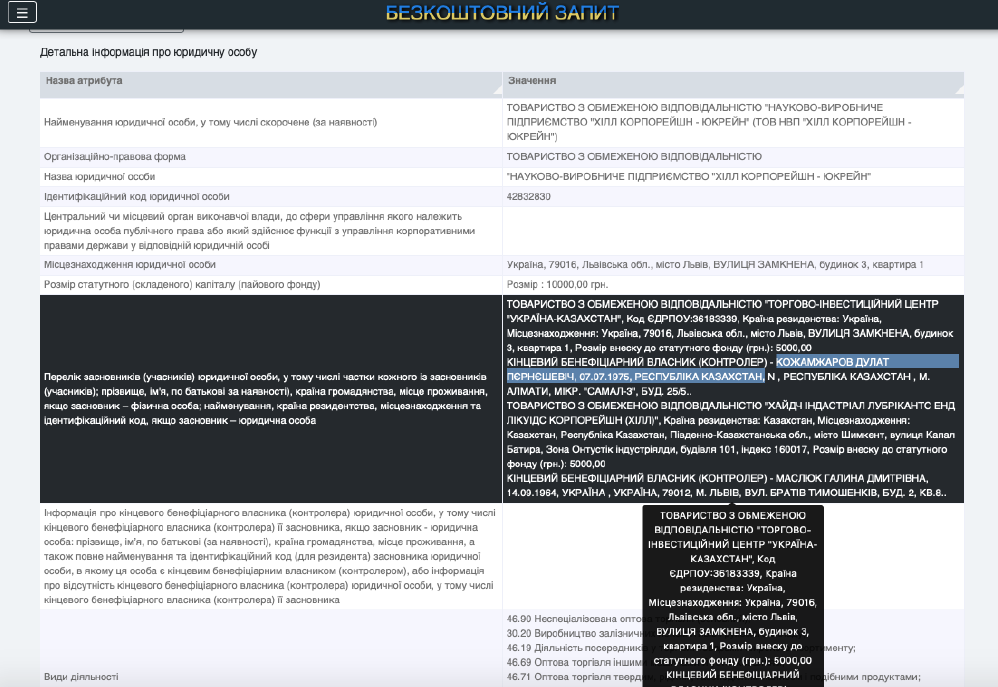This screenshot has height=687, width=998.
Task: Click the "Організаційно-правова форма" attribute row
Action: click(115, 157)
